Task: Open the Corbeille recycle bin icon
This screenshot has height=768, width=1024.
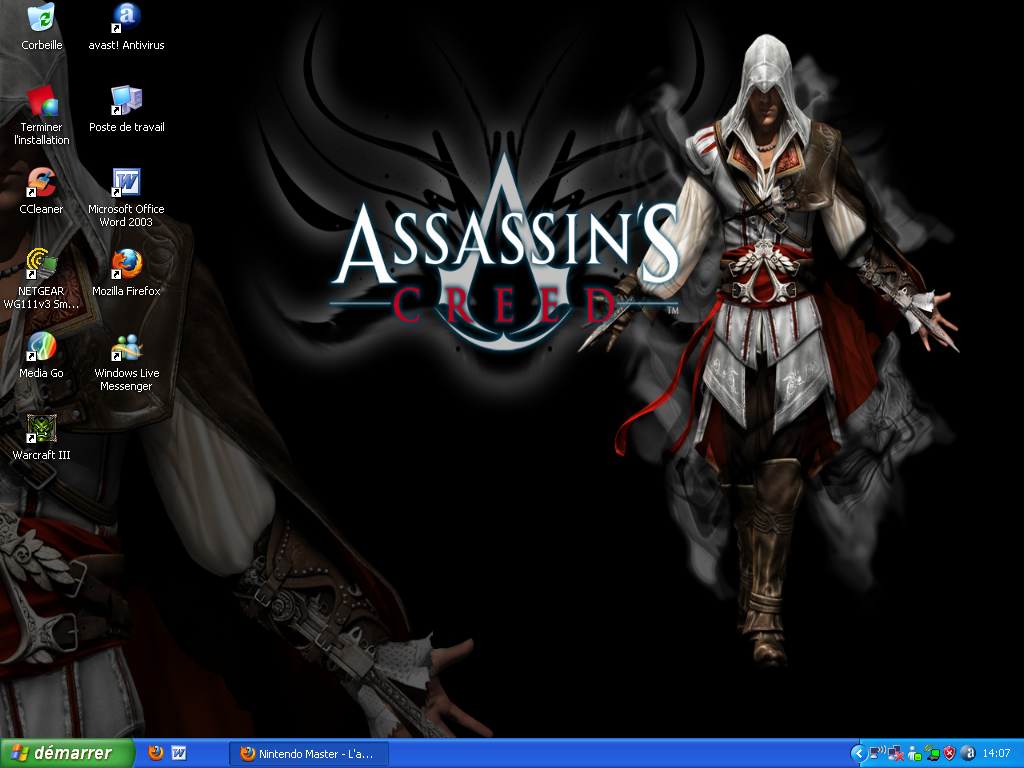Action: click(x=42, y=26)
